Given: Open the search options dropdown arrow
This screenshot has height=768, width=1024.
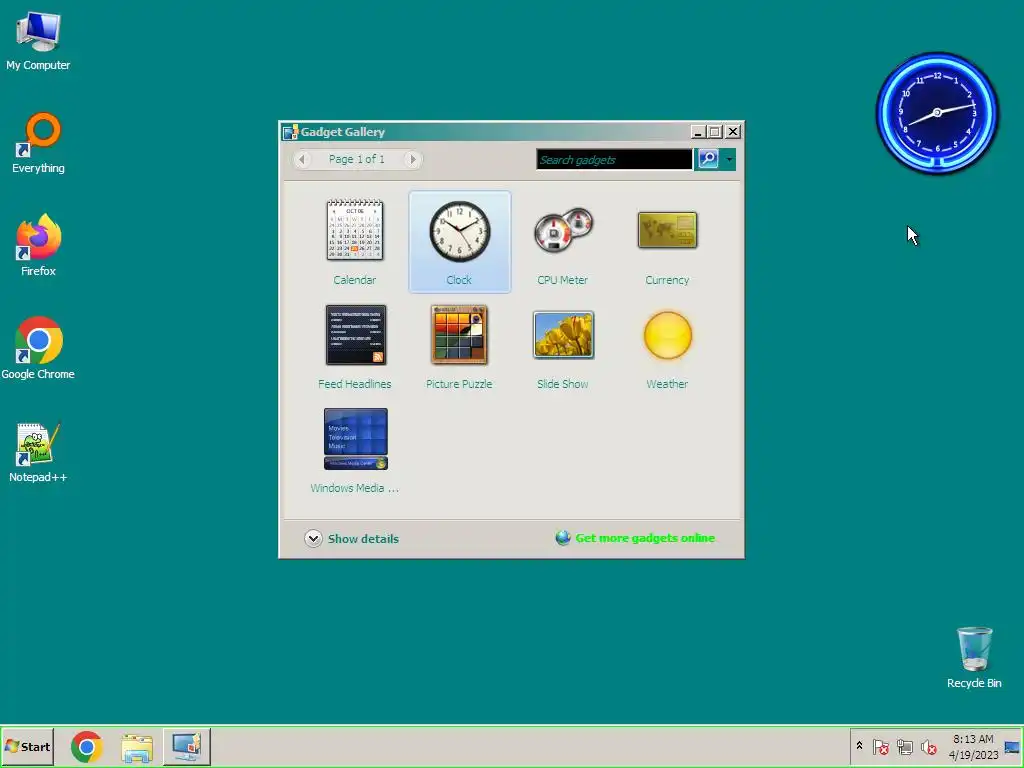Looking at the screenshot, I should (x=729, y=159).
